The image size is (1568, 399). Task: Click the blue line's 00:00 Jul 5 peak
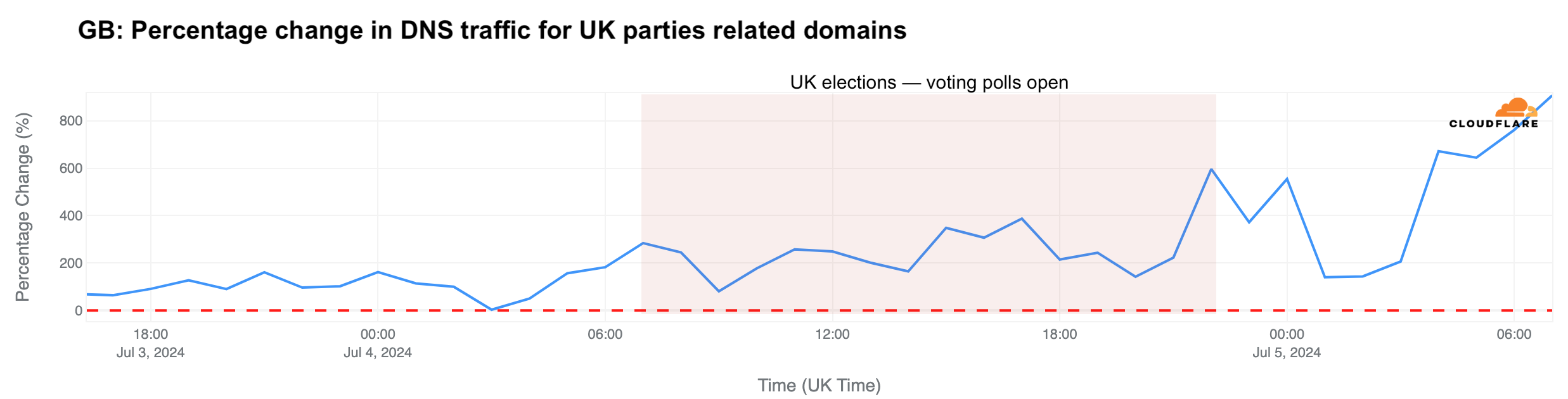tap(1287, 179)
